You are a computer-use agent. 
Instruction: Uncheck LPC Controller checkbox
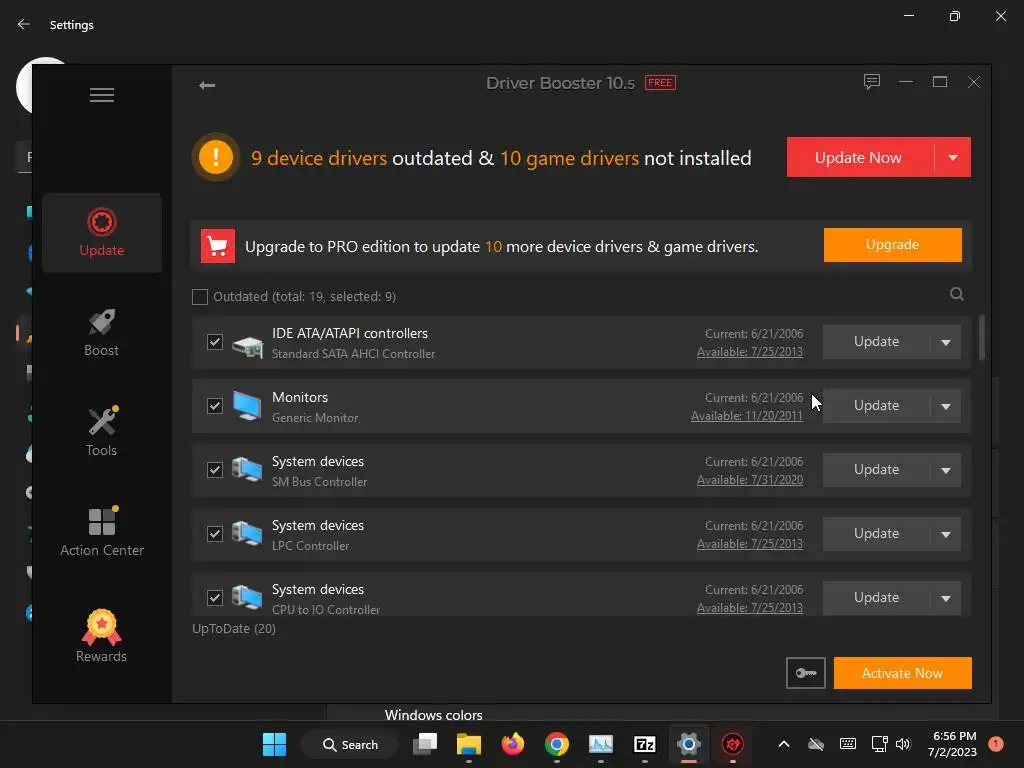point(215,534)
